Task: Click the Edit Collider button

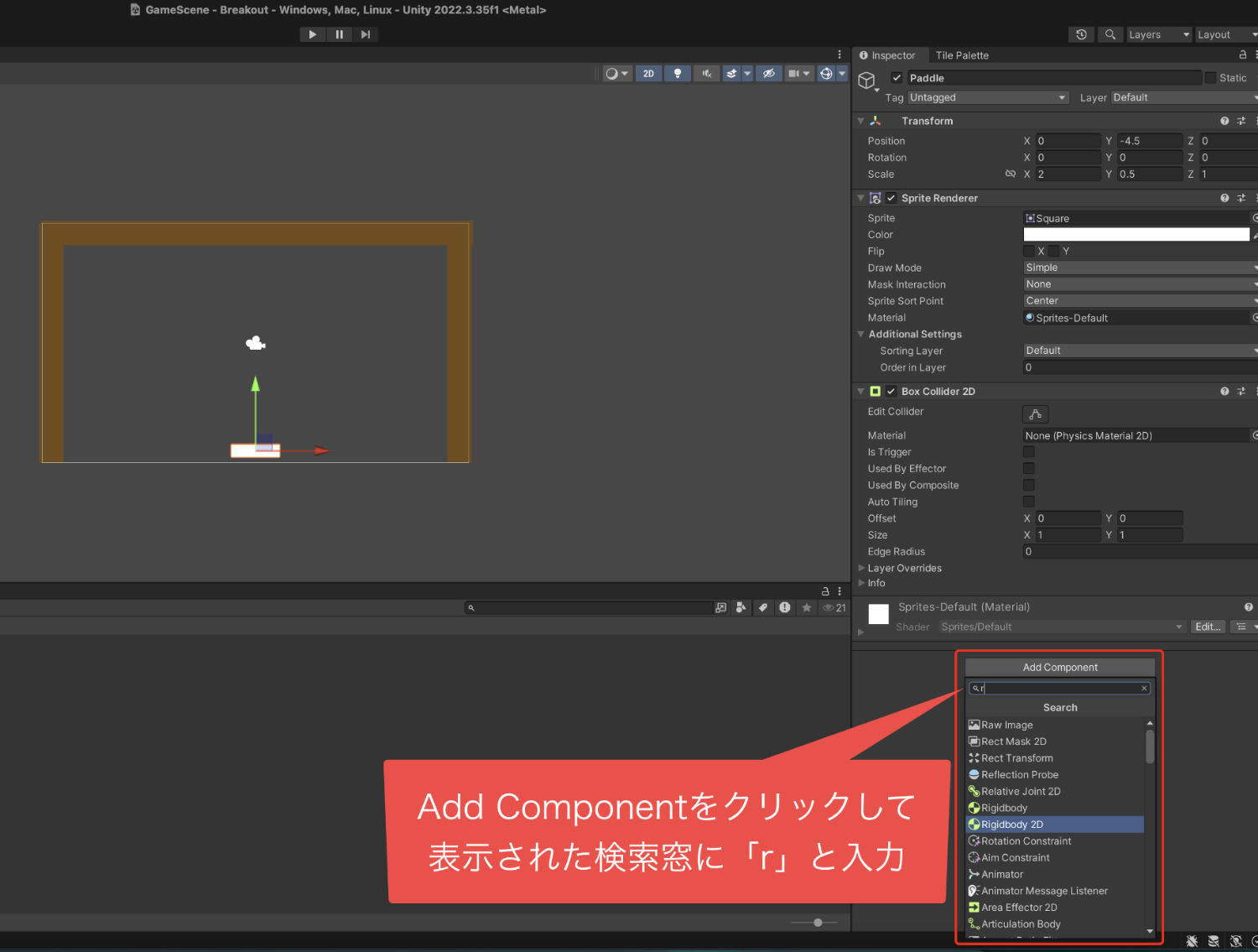Action: 1036,414
